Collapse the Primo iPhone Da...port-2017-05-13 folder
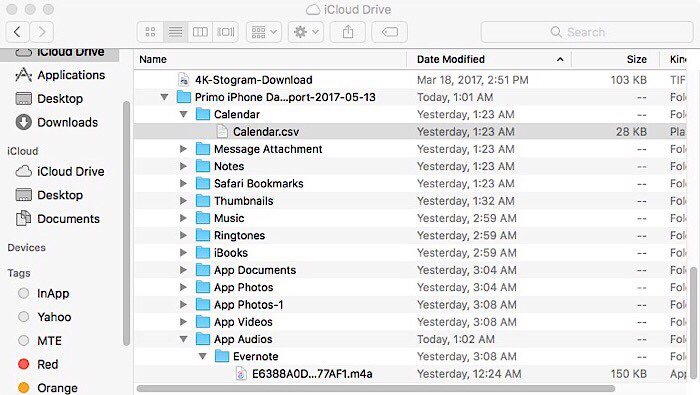This screenshot has width=700, height=395. coord(164,97)
